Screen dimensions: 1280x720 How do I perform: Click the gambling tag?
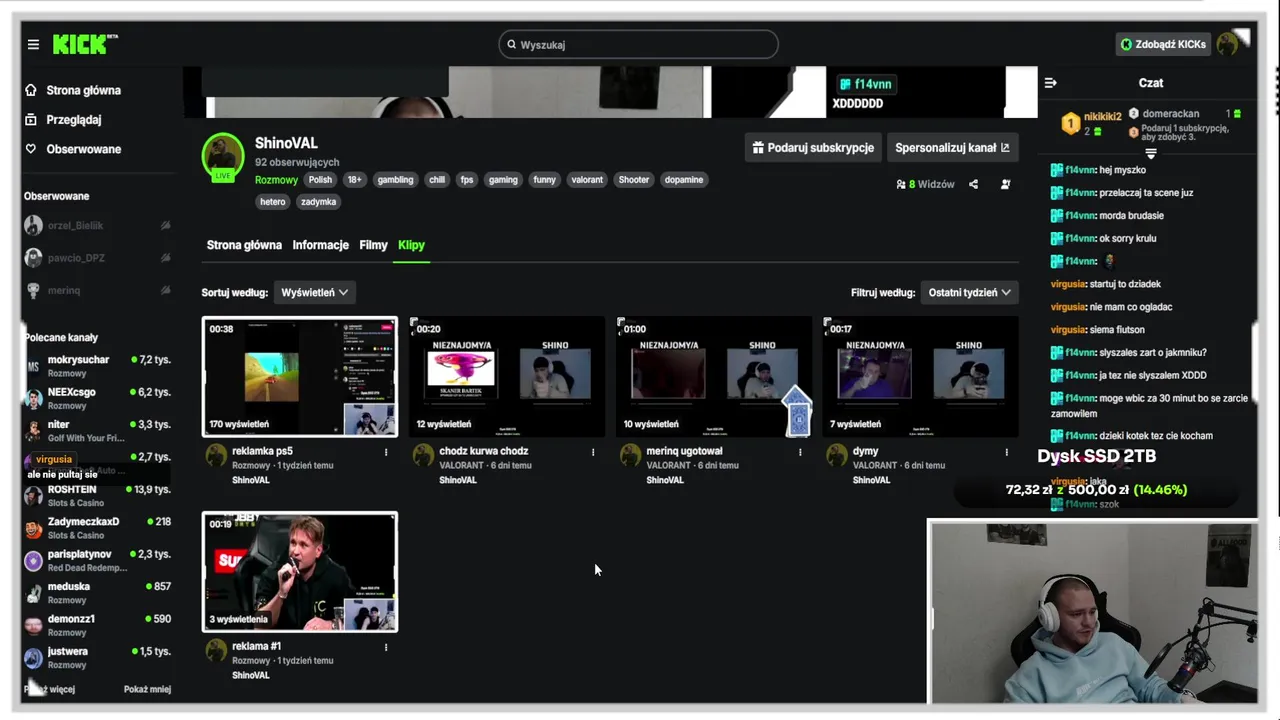pyautogui.click(x=395, y=180)
